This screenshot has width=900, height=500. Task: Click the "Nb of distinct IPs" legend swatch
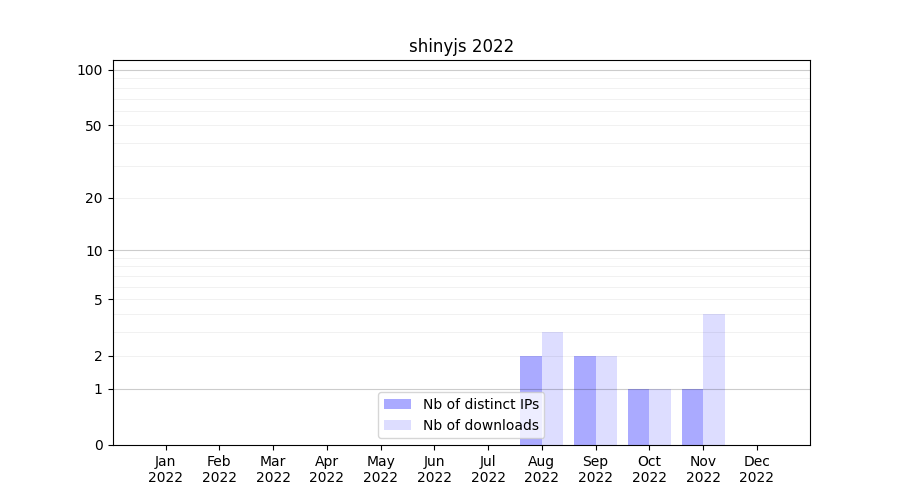pyautogui.click(x=397, y=404)
